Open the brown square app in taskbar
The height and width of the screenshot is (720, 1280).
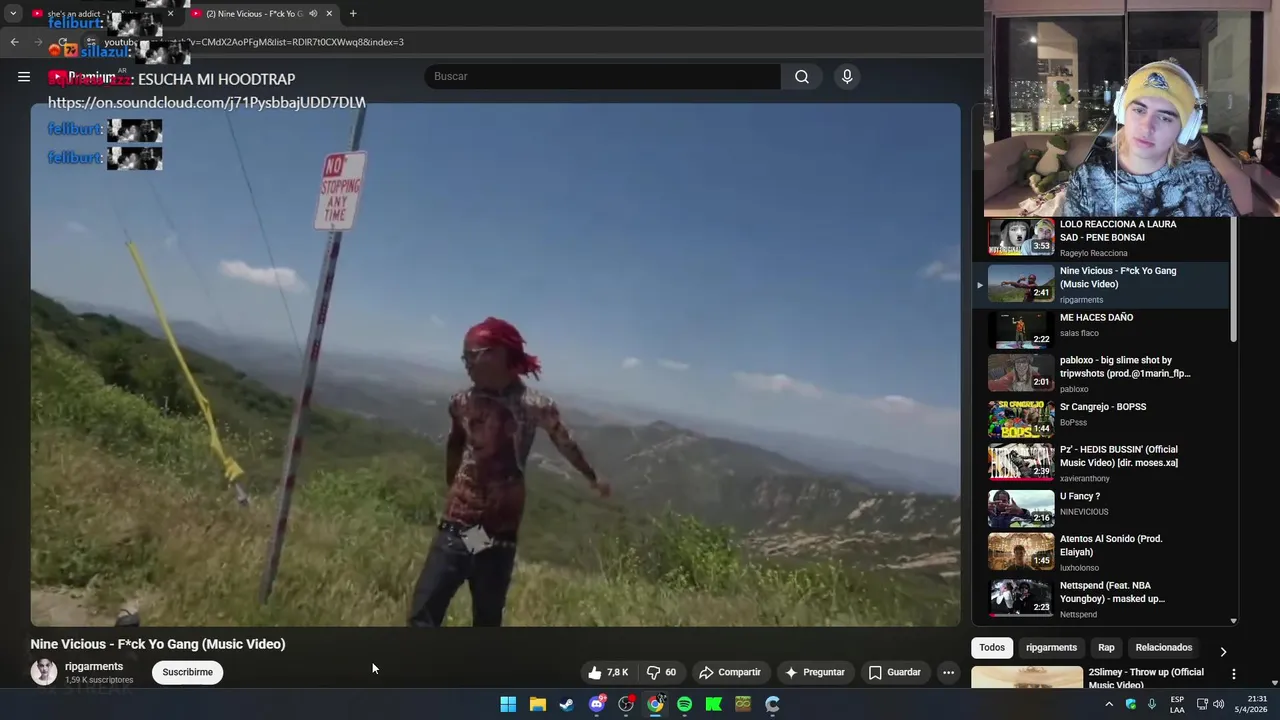(x=743, y=704)
